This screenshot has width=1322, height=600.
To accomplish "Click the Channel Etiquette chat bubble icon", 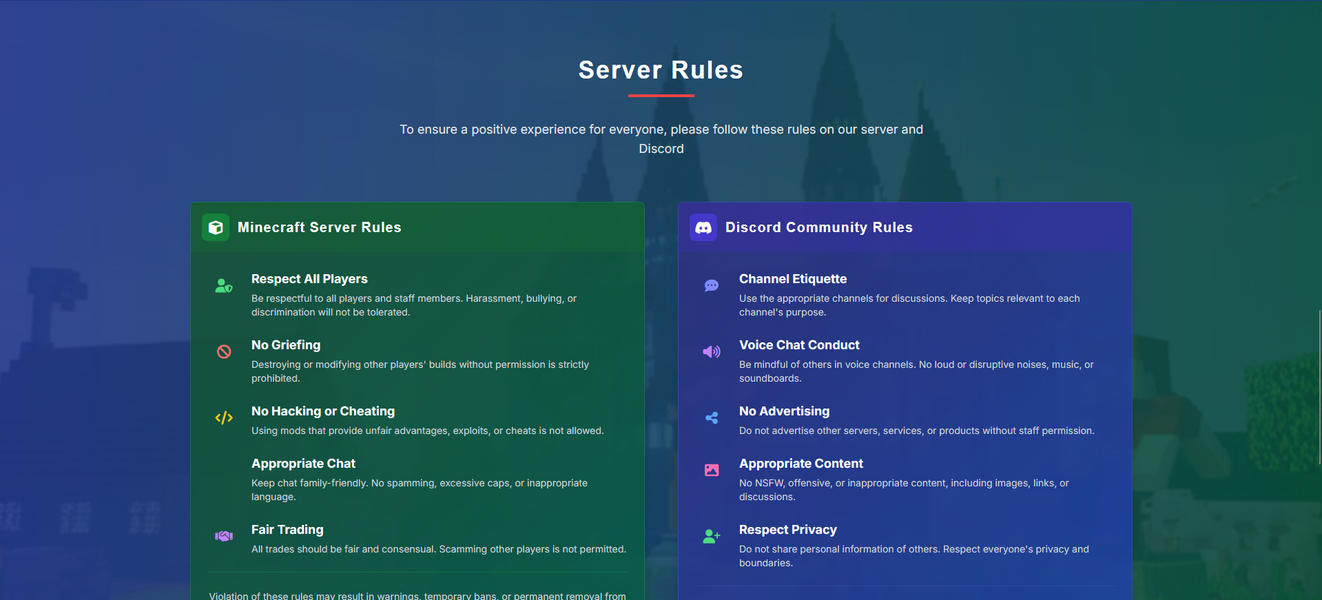I will (711, 286).
